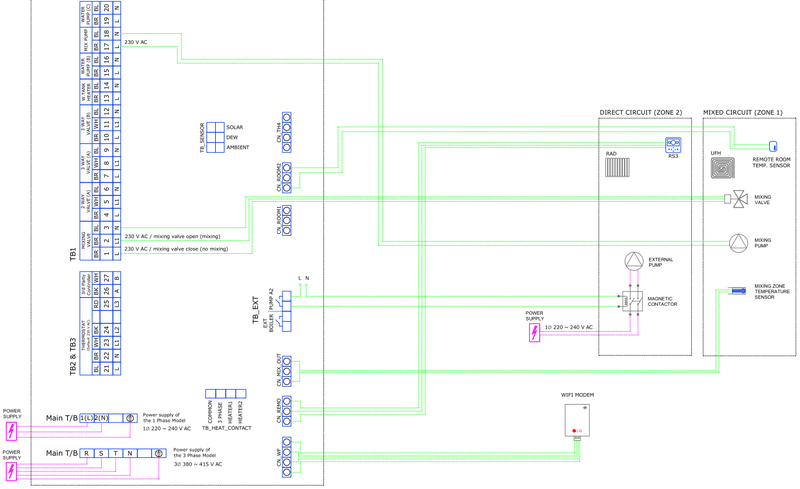Click the CN_WF connector block
This screenshot has width=800, height=489.
pos(287,457)
